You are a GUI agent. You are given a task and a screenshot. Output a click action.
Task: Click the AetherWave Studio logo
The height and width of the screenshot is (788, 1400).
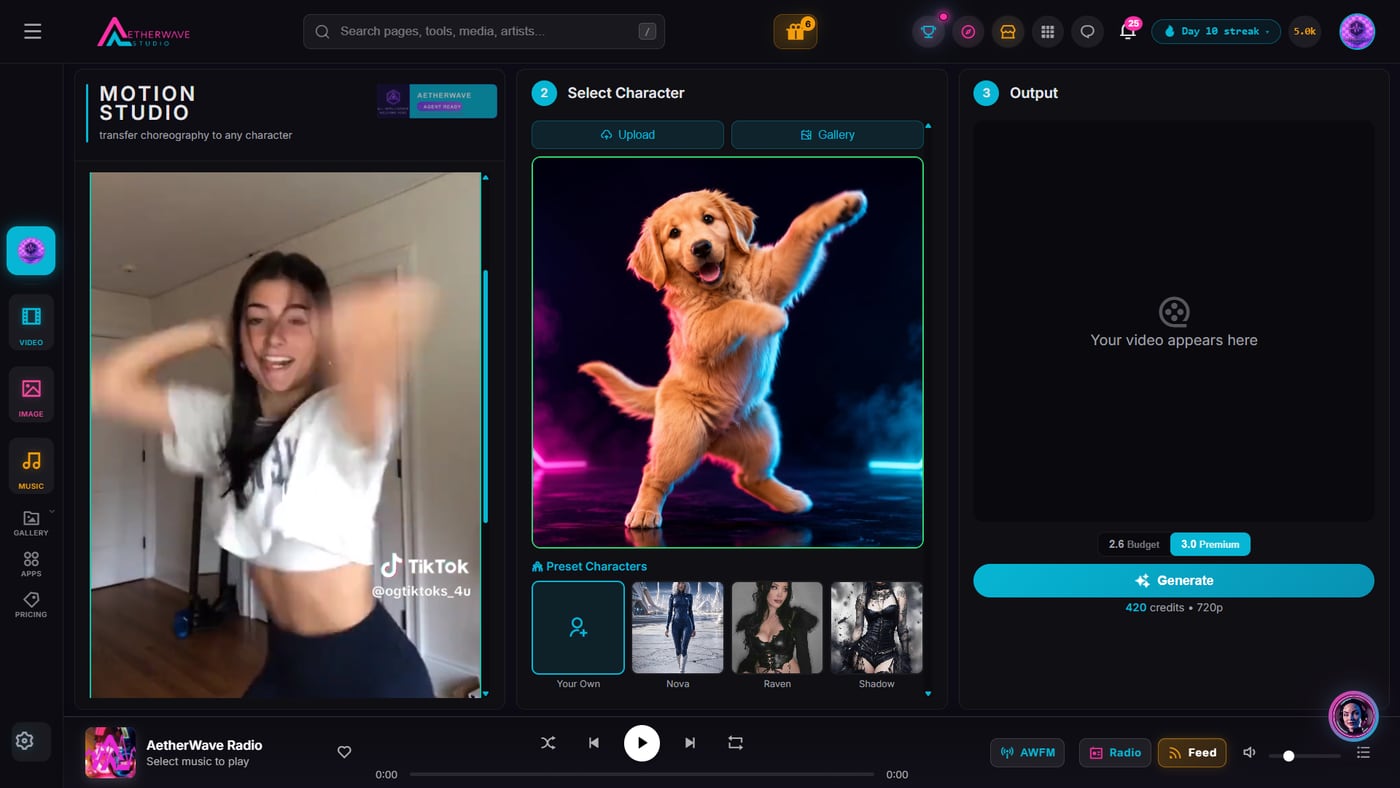tap(143, 32)
